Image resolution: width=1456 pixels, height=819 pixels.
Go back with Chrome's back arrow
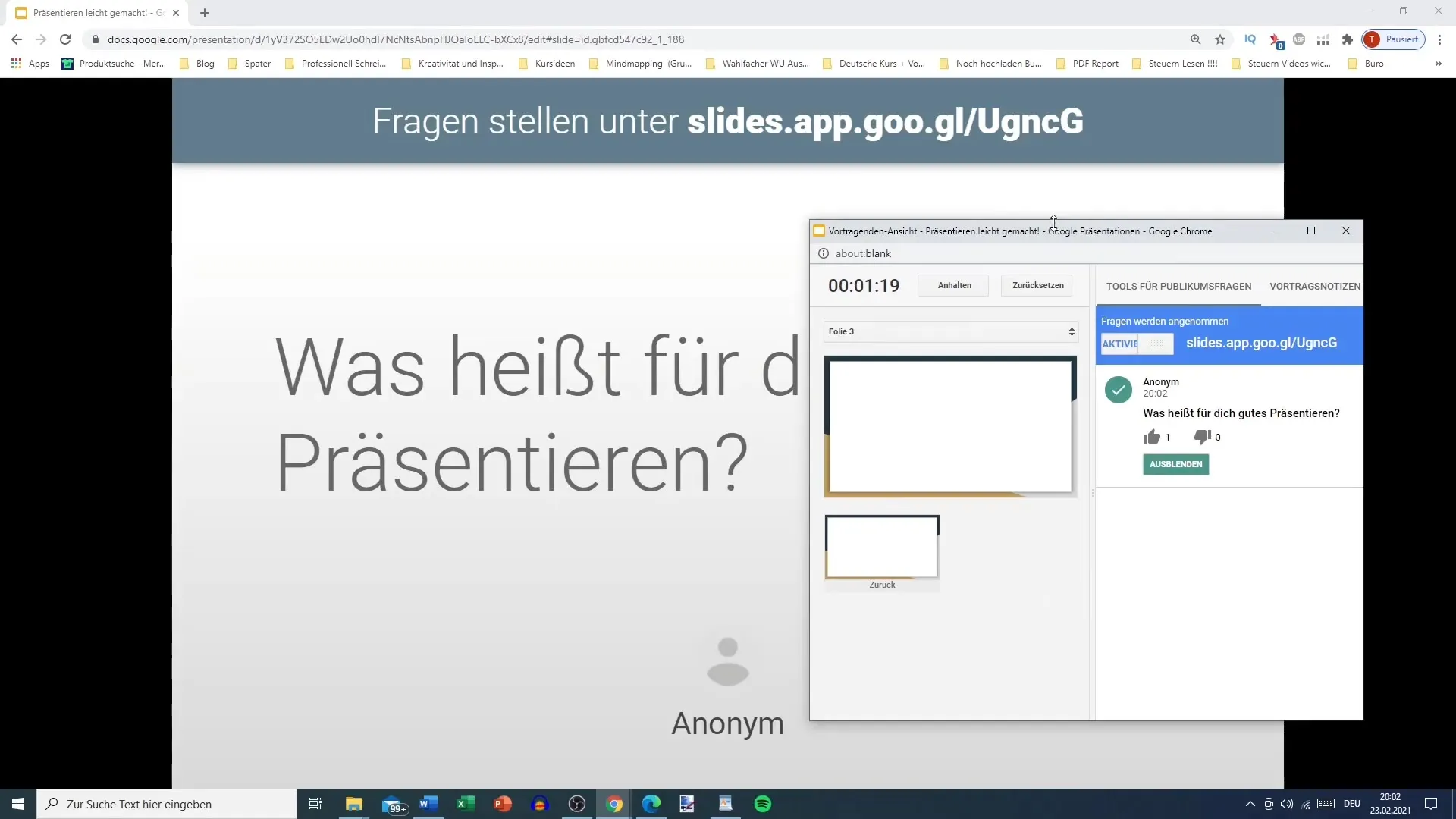point(17,39)
